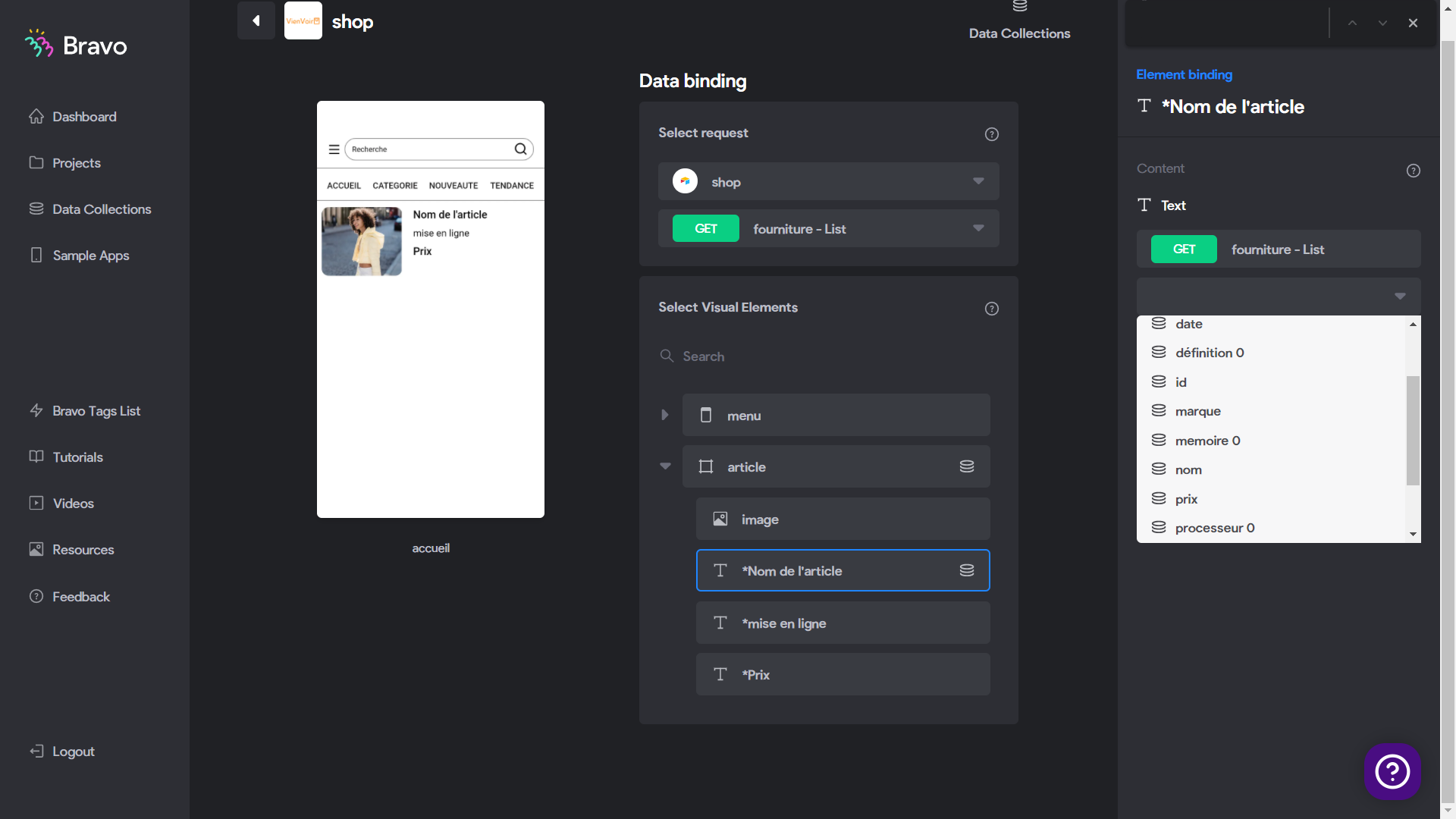The width and height of the screenshot is (1456, 819).
Task: Click the field list scrollbar down arrow
Action: (x=1413, y=534)
